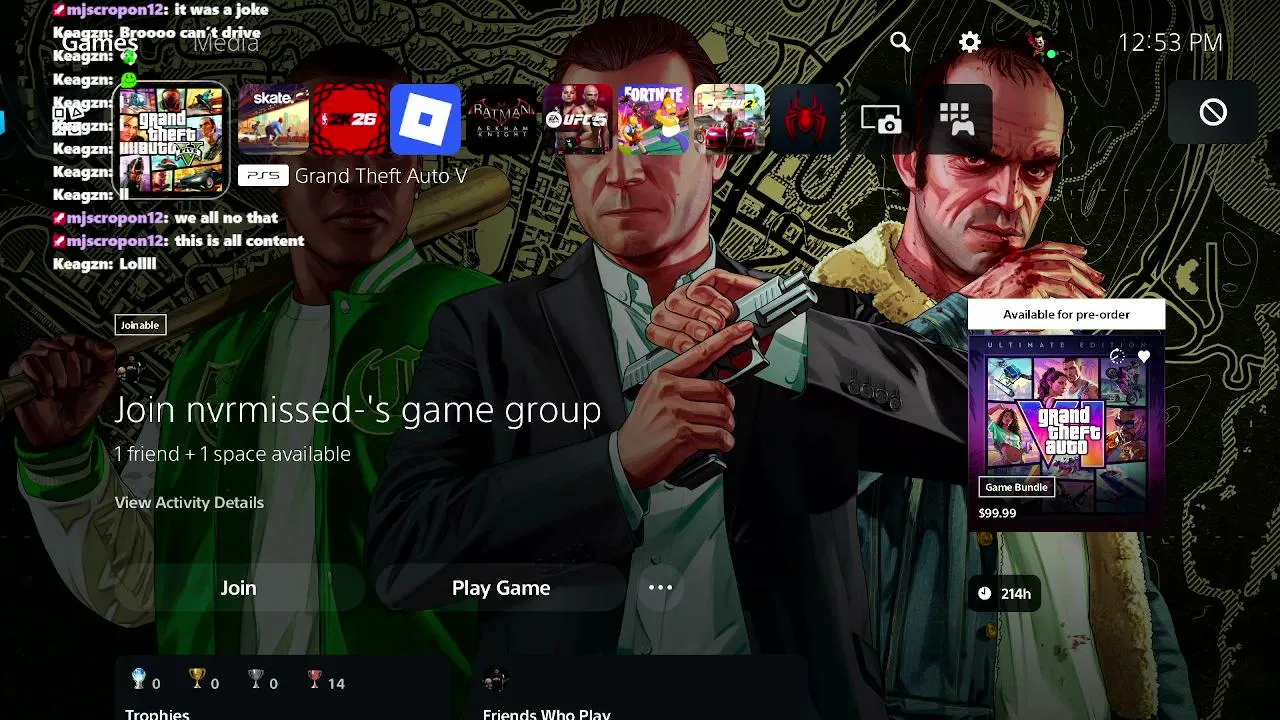Viewport: 1280px width, 720px height.
Task: Open the Friends Who Play card
Action: (640, 688)
